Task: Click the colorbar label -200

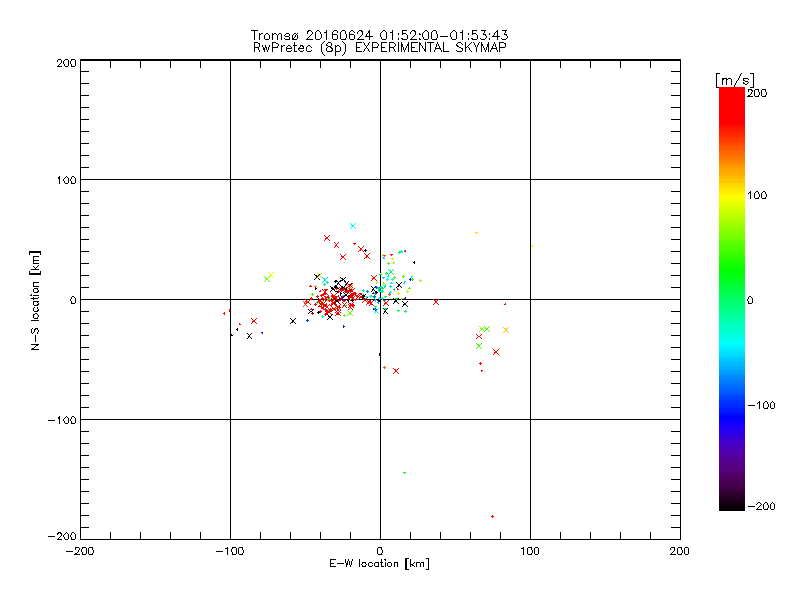Action: tap(761, 506)
